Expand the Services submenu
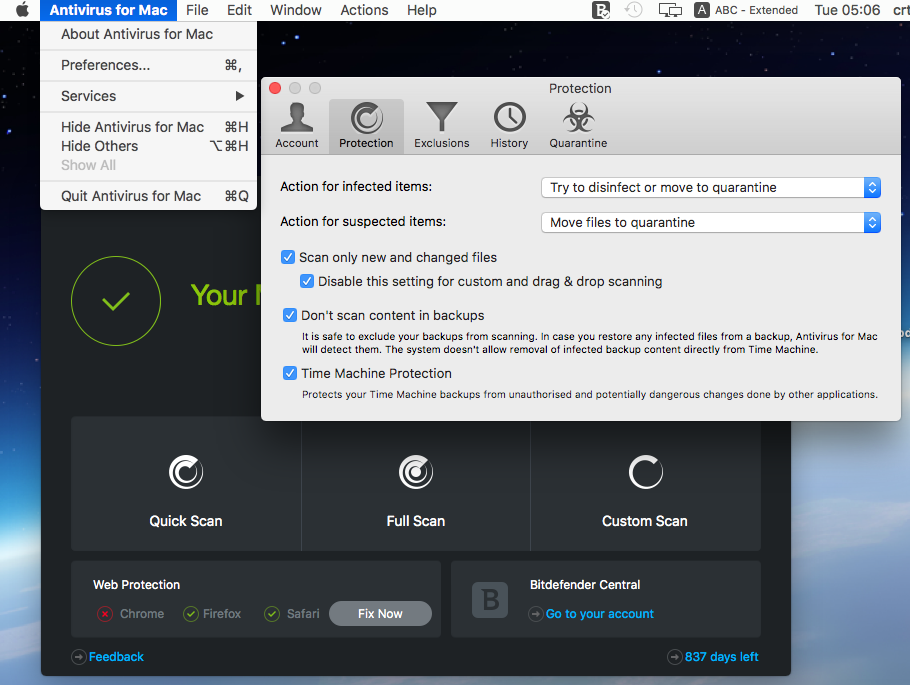This screenshot has width=910, height=685. [x=149, y=96]
